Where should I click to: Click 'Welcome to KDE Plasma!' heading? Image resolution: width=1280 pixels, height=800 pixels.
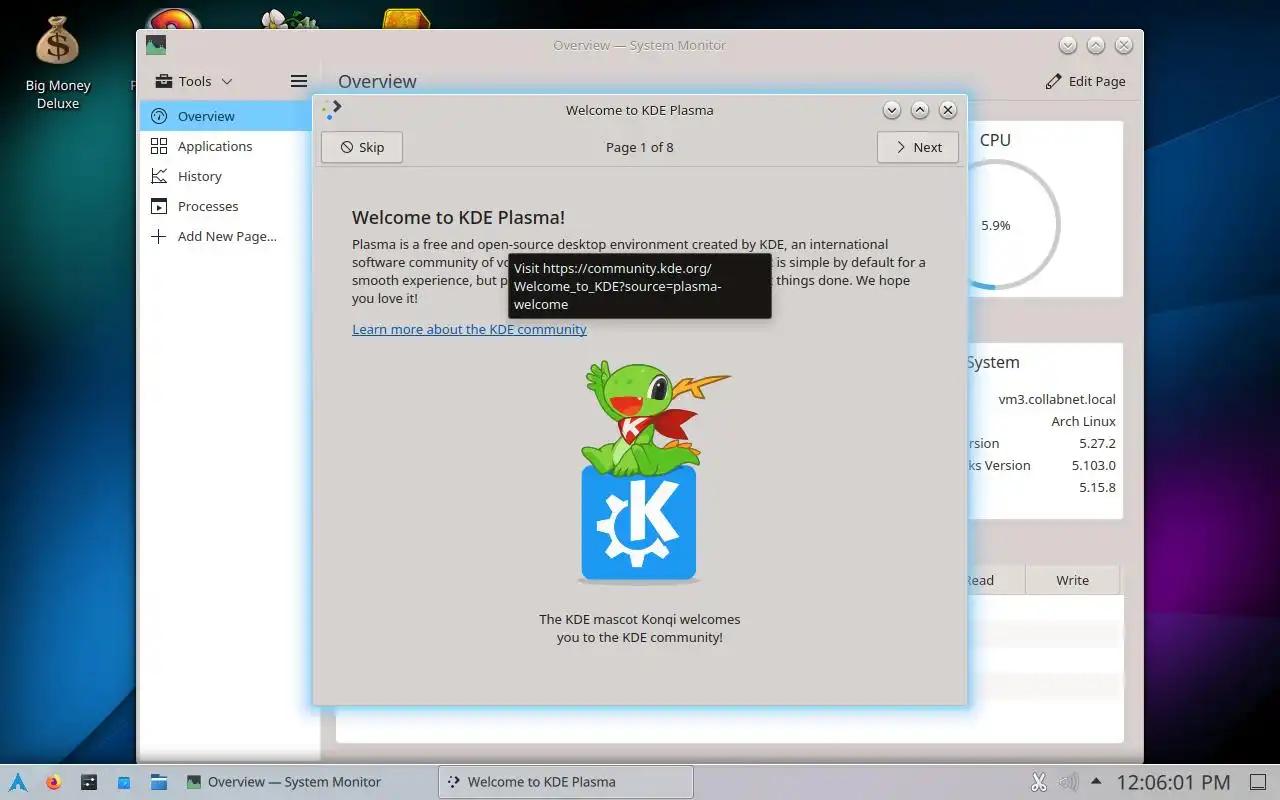[x=459, y=217]
